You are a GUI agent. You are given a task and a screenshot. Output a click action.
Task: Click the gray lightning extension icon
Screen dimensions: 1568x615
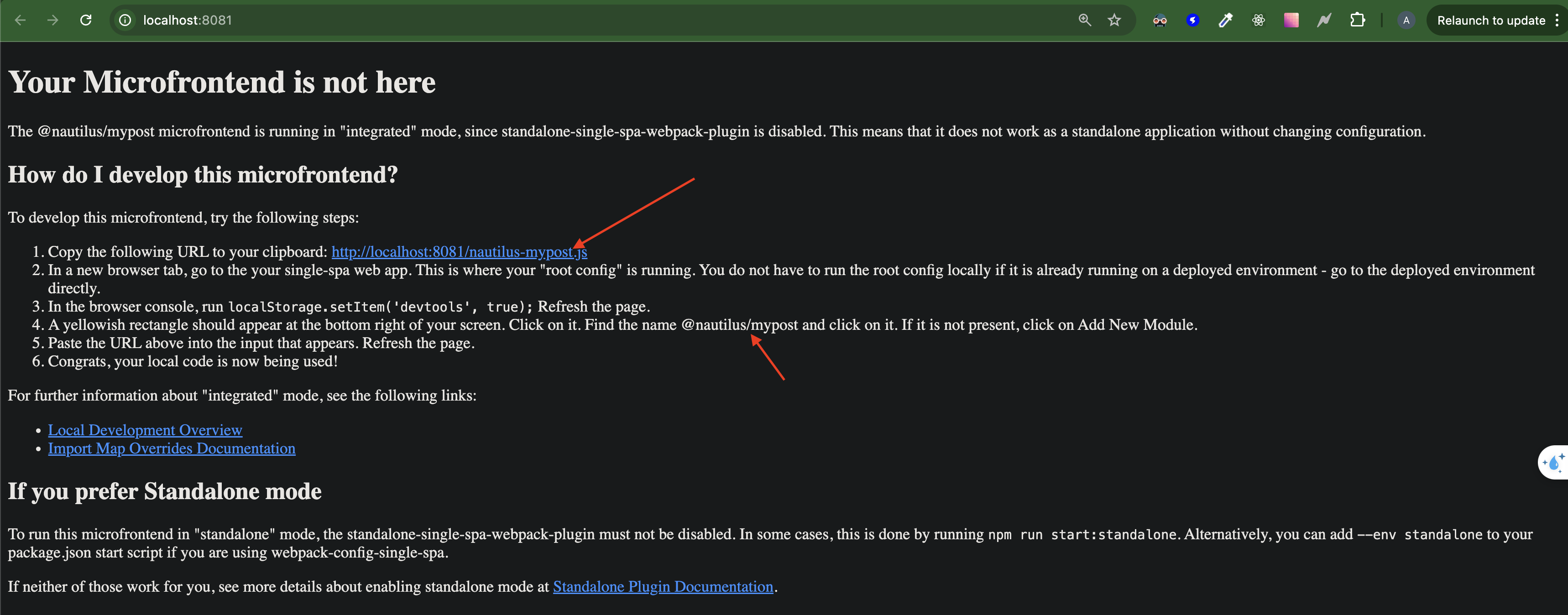1324,20
